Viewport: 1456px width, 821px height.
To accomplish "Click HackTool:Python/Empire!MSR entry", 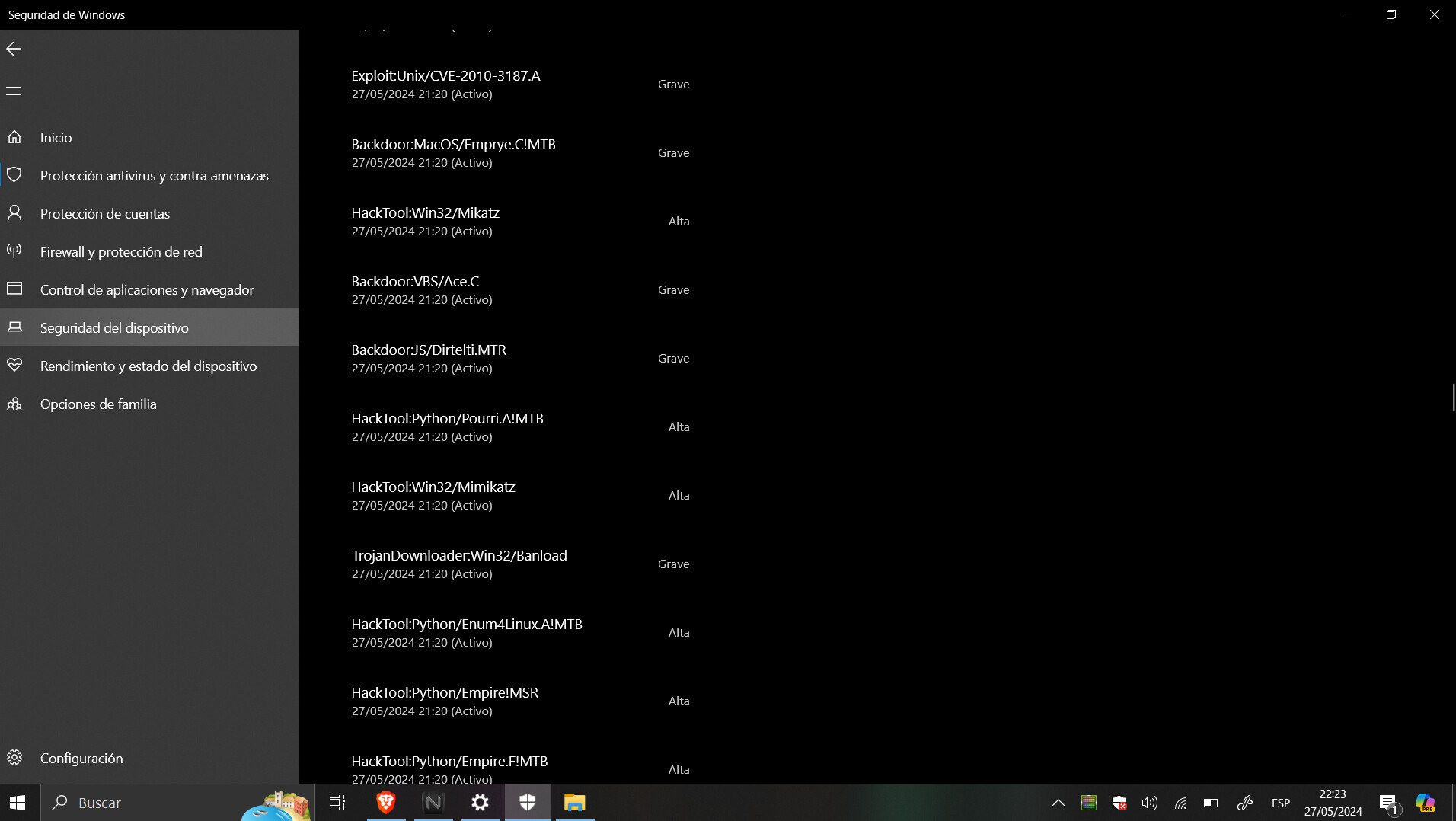I will click(x=521, y=701).
